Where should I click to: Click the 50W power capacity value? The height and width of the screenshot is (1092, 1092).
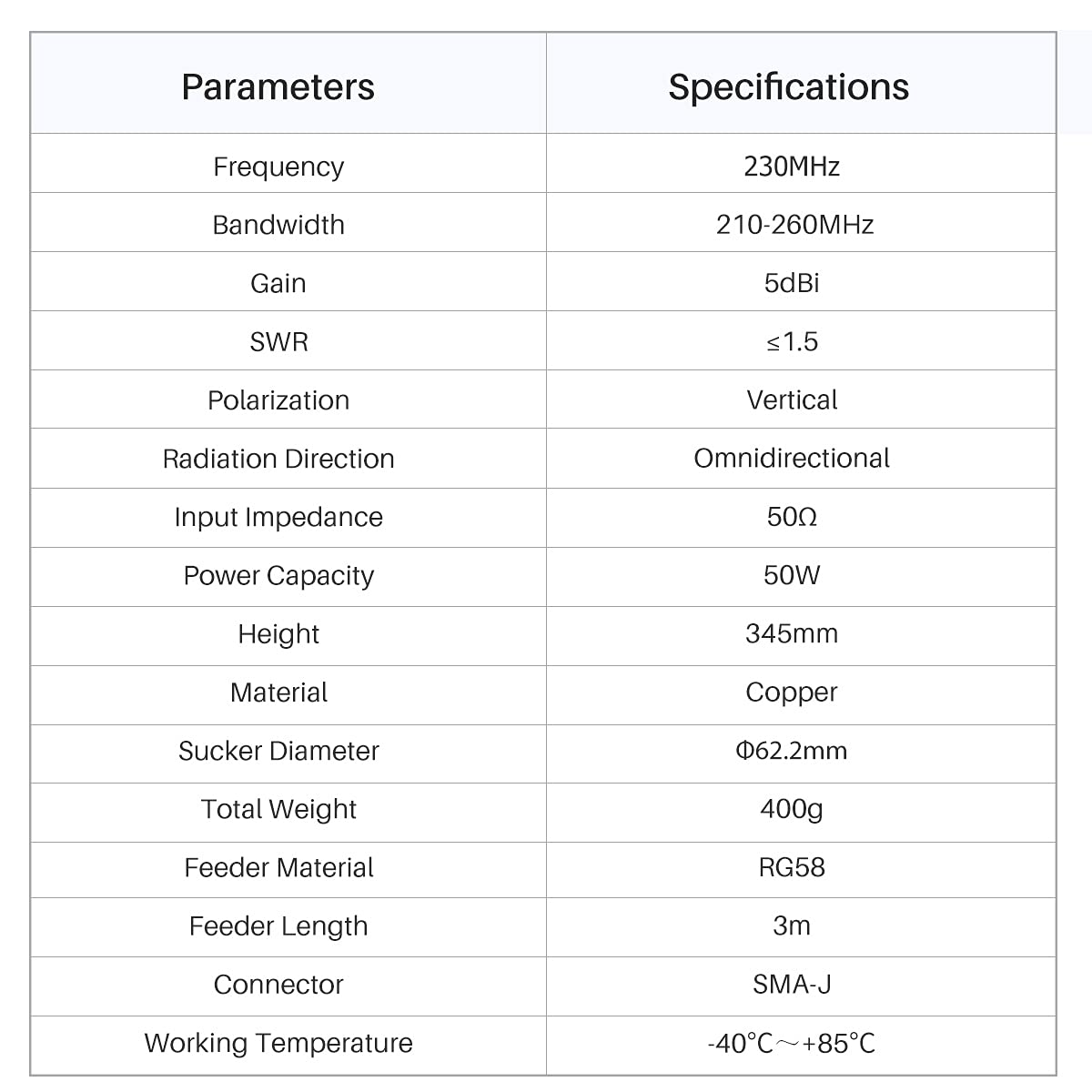pyautogui.click(x=792, y=575)
